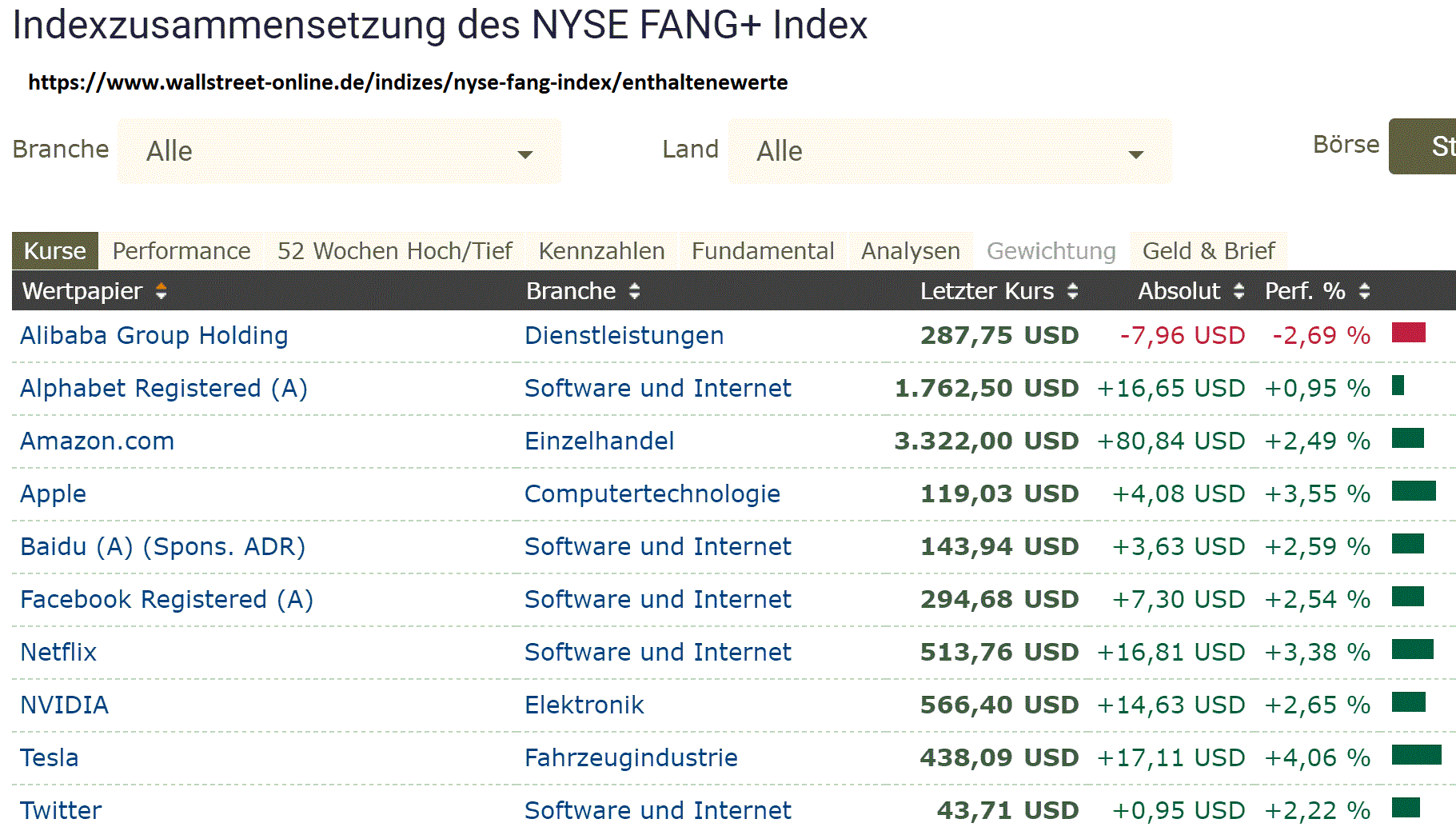The image size is (1456, 831).
Task: Sort by Letzter Kurs arrows icon
Action: (1072, 291)
